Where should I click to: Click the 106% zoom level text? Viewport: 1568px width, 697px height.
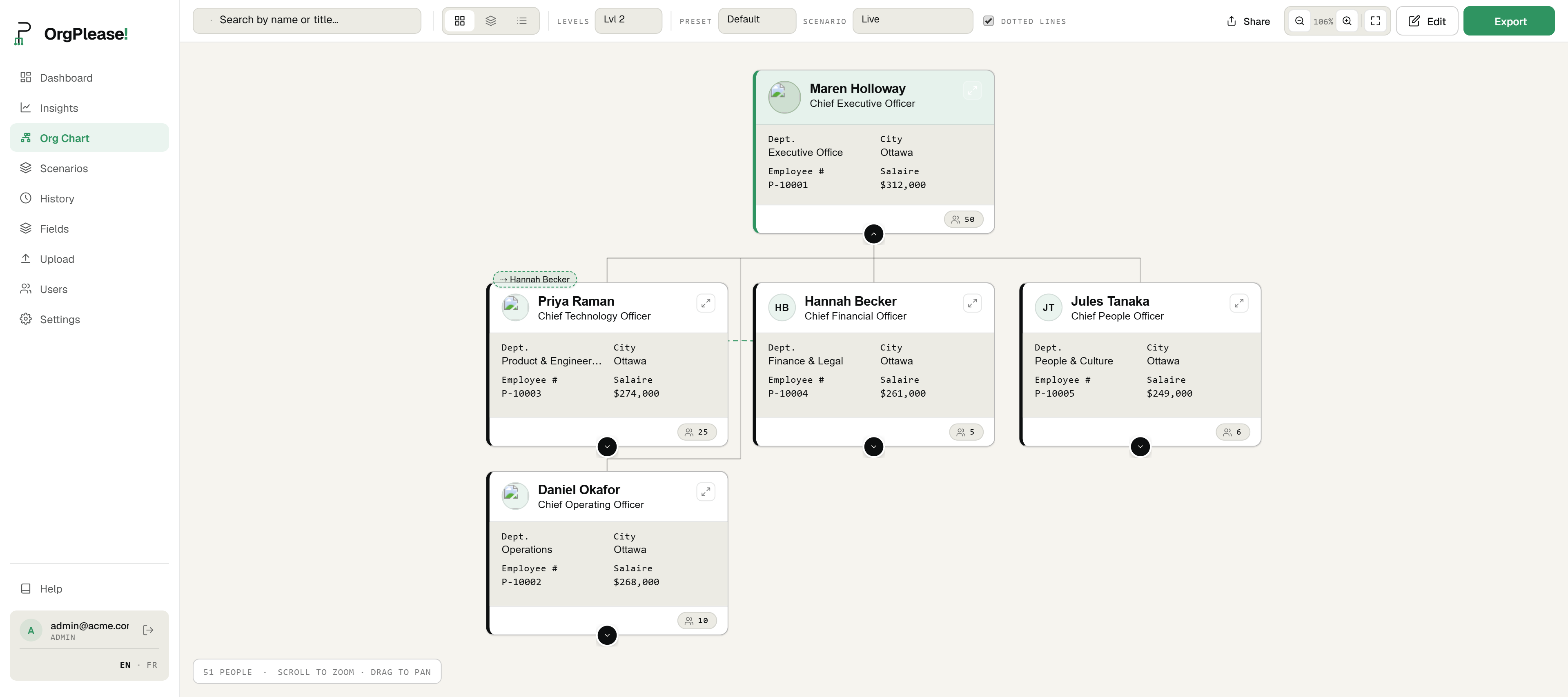click(1323, 22)
